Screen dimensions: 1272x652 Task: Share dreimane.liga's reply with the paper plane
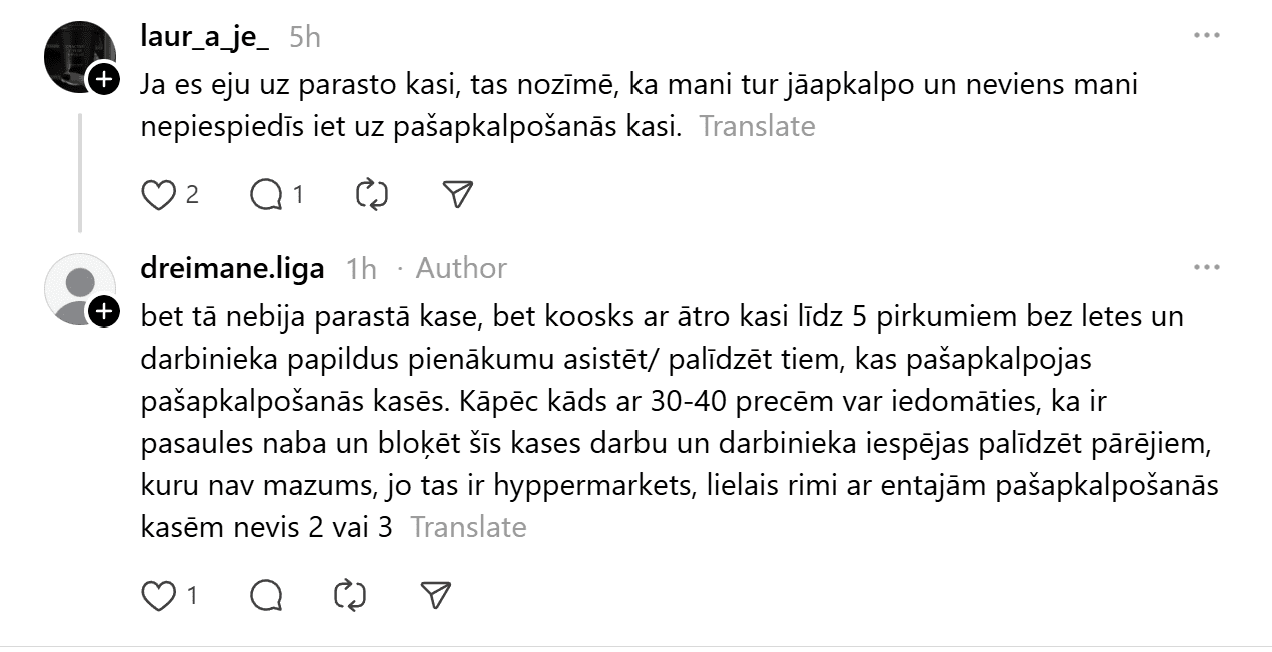click(x=435, y=596)
